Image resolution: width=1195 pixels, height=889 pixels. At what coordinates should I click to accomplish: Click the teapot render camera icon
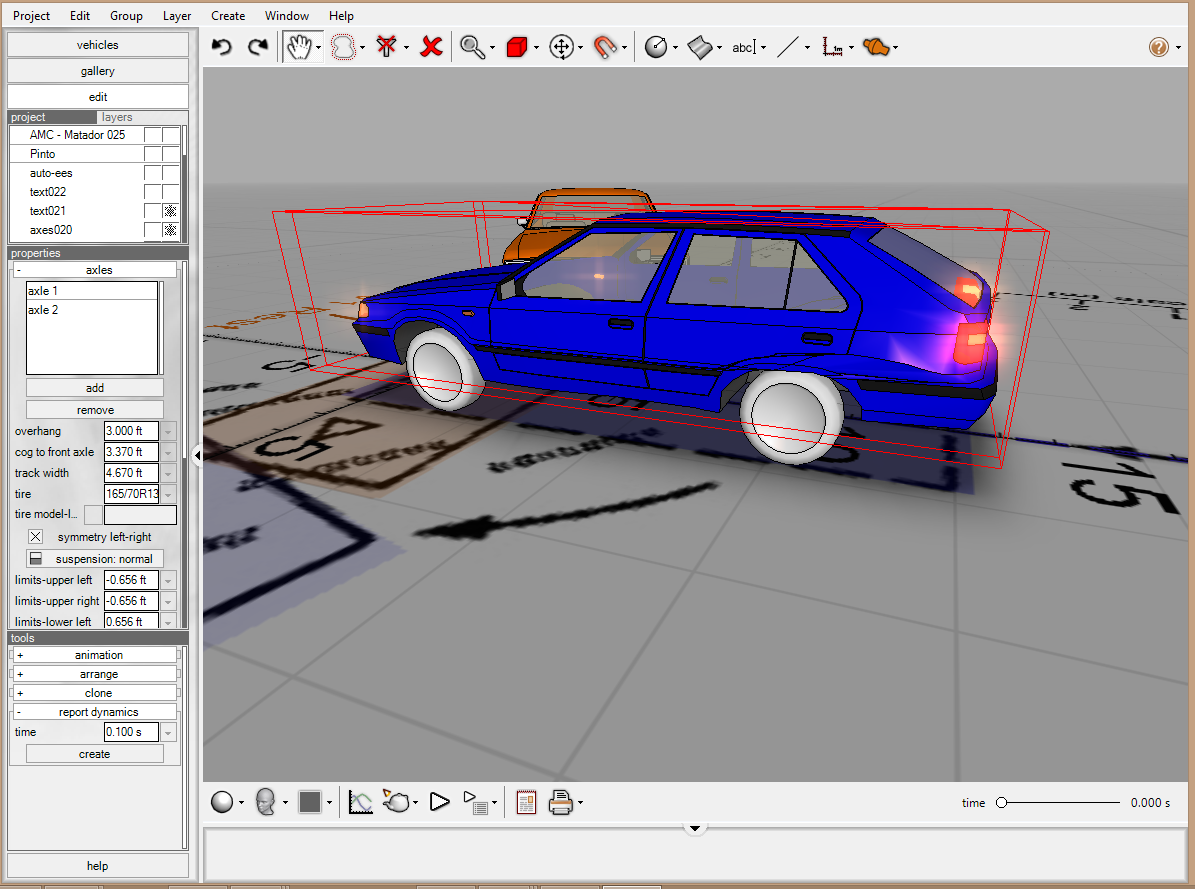[x=396, y=801]
